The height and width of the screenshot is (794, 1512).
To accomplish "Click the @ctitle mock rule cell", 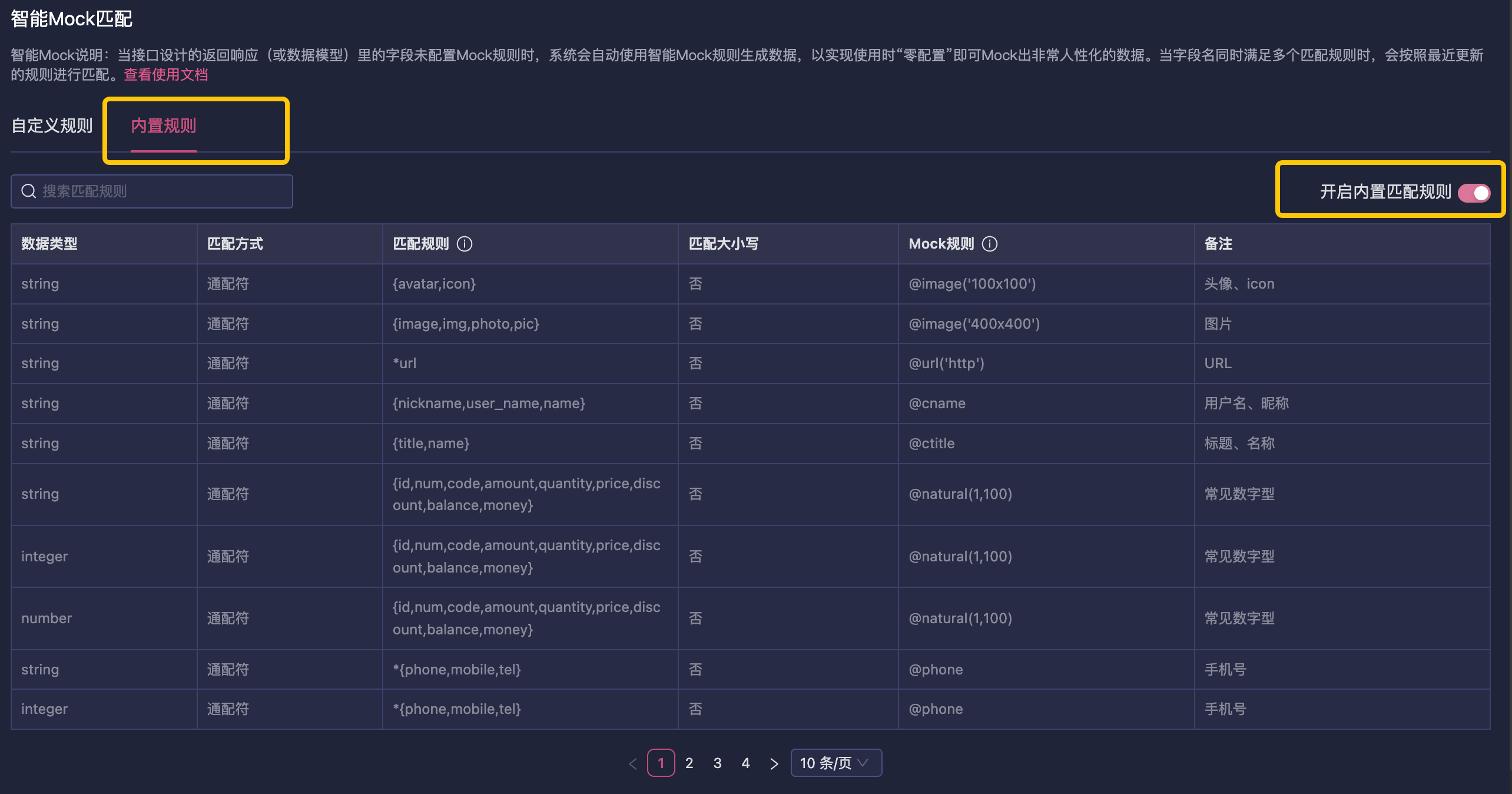I will (1046, 444).
